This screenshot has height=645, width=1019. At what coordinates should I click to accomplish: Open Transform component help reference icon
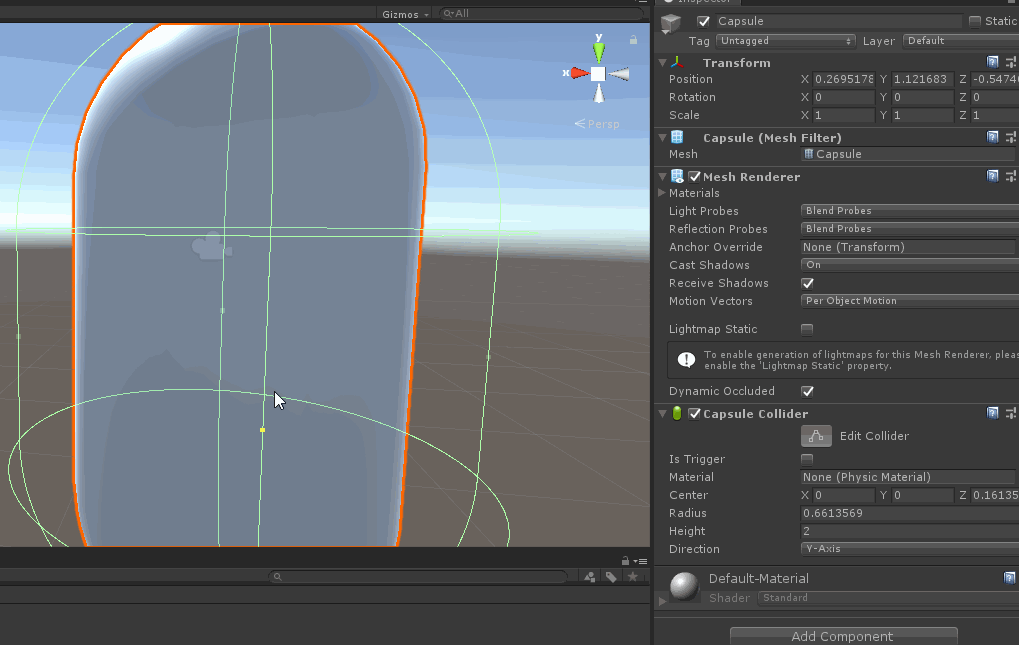click(x=992, y=62)
